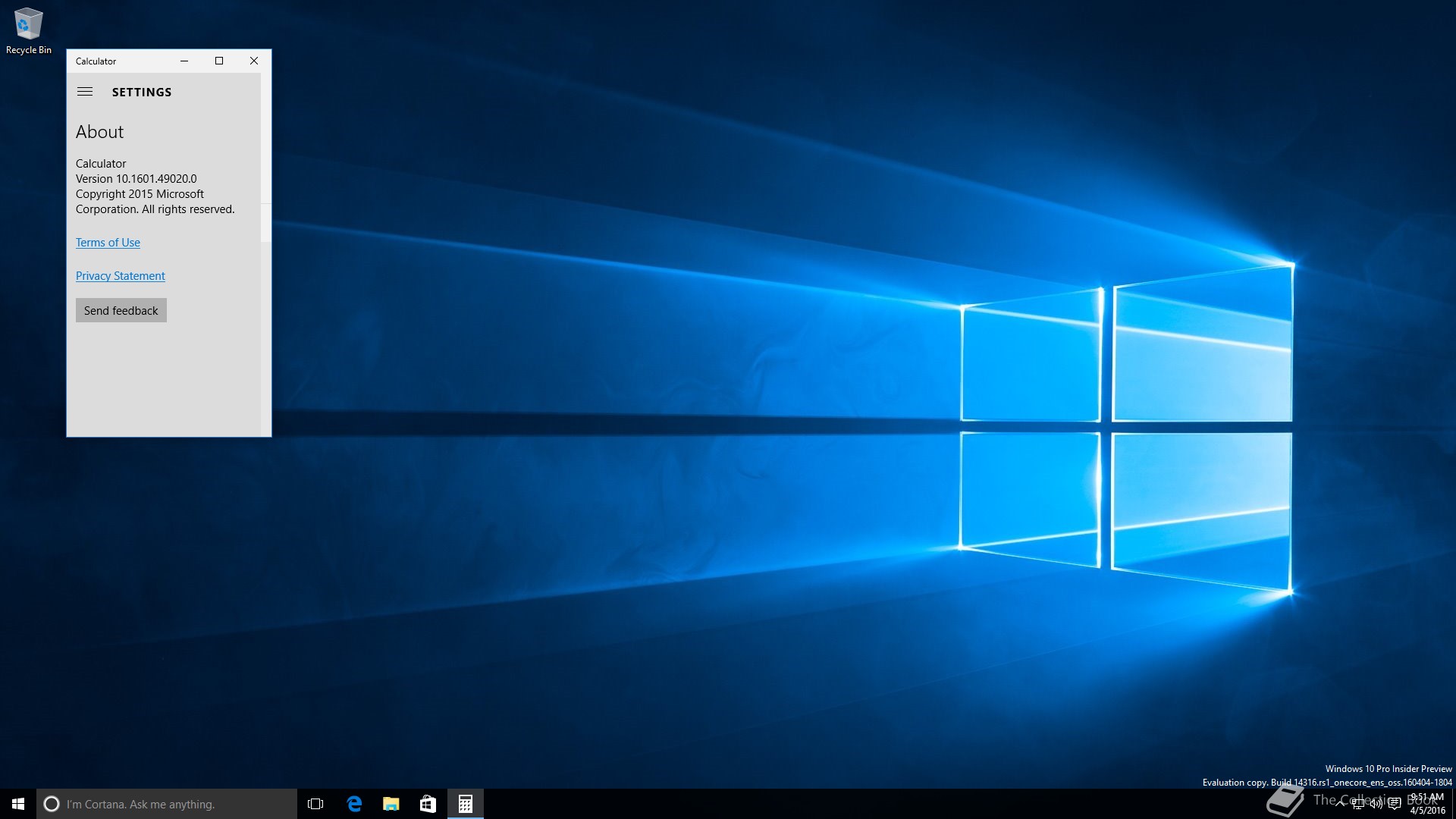Open the Privacy Statement link
1456x819 pixels.
(x=120, y=276)
